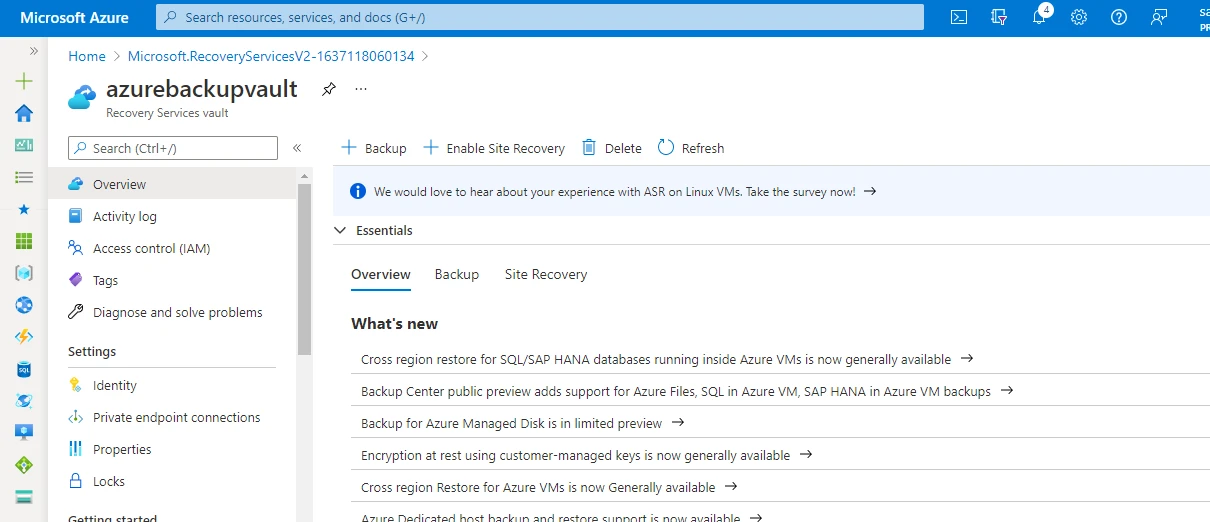Open Cross region Restore for Azure VMs news

point(549,487)
